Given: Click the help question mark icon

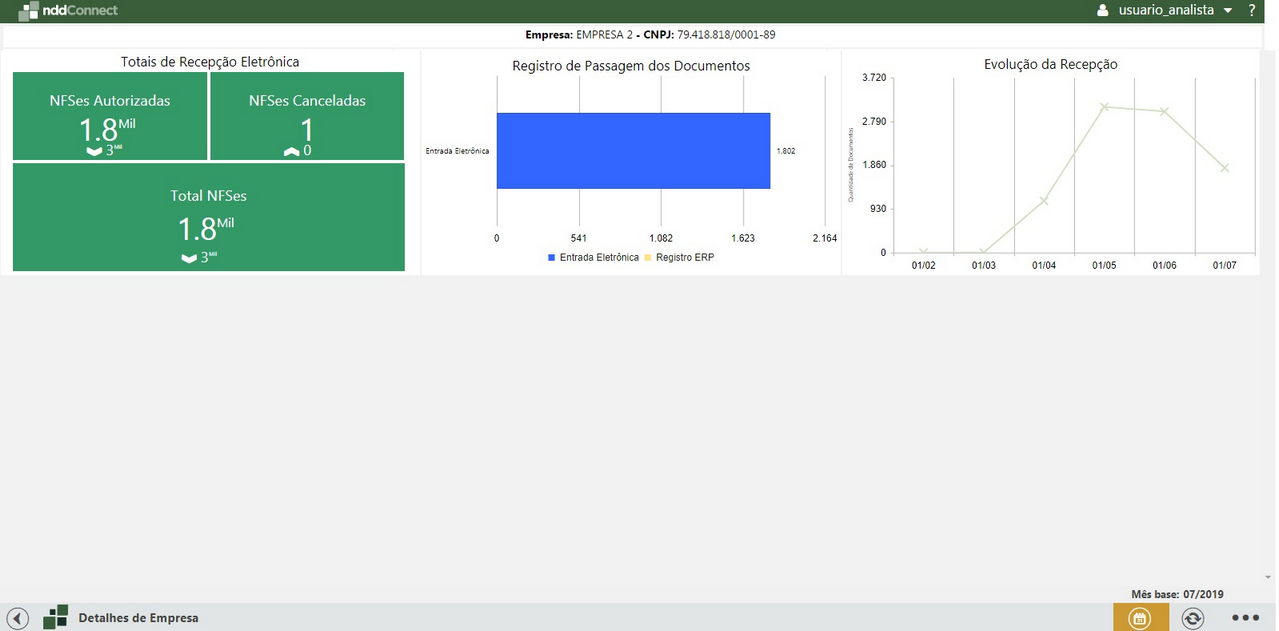Looking at the screenshot, I should pos(1252,10).
